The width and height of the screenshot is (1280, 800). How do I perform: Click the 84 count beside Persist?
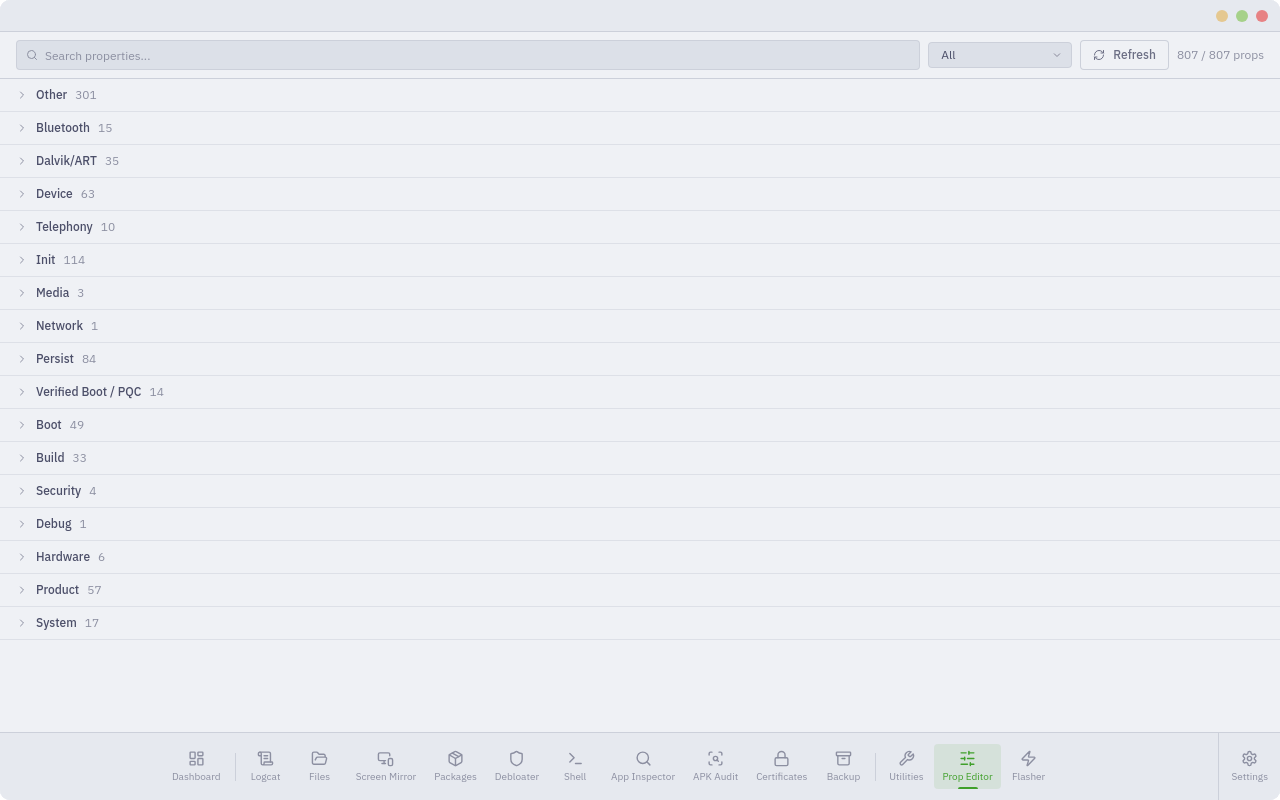pos(89,359)
